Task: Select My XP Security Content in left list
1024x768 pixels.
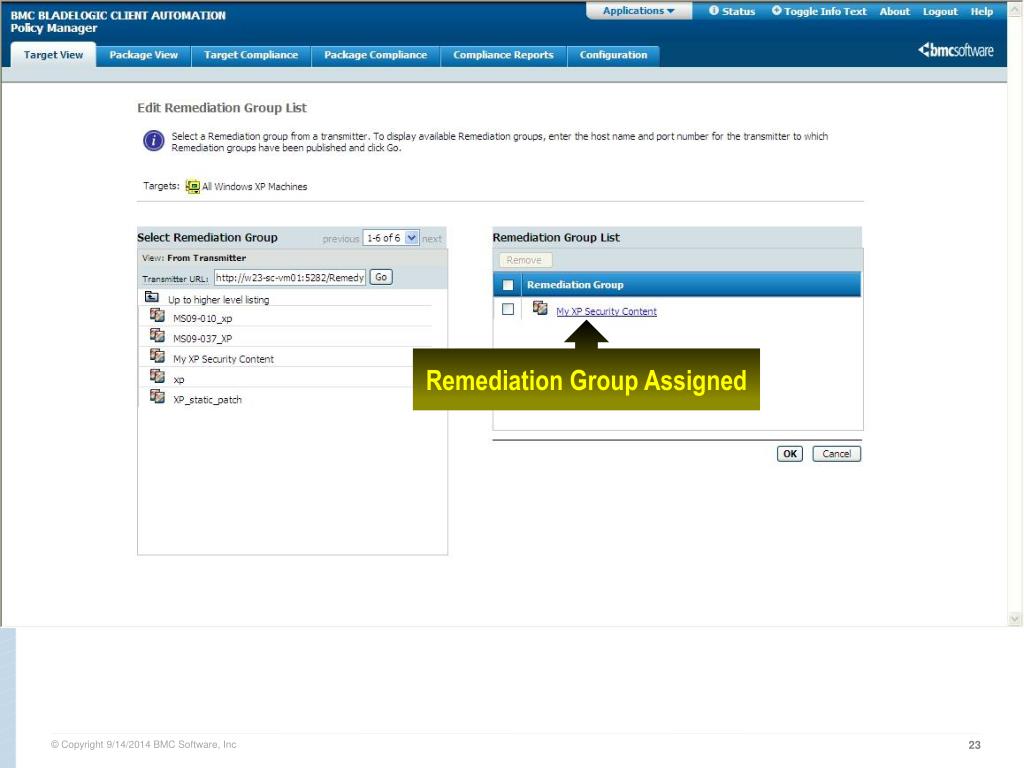Action: 223,359
